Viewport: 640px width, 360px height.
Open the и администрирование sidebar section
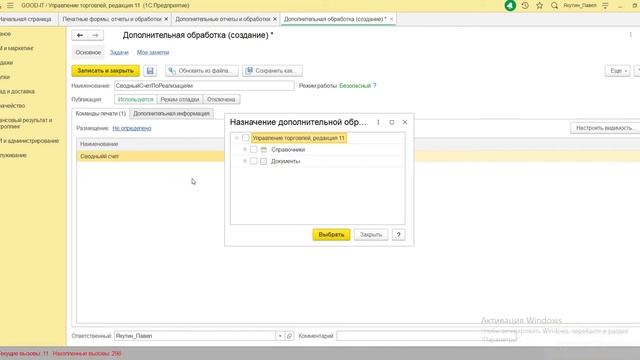coord(29,141)
